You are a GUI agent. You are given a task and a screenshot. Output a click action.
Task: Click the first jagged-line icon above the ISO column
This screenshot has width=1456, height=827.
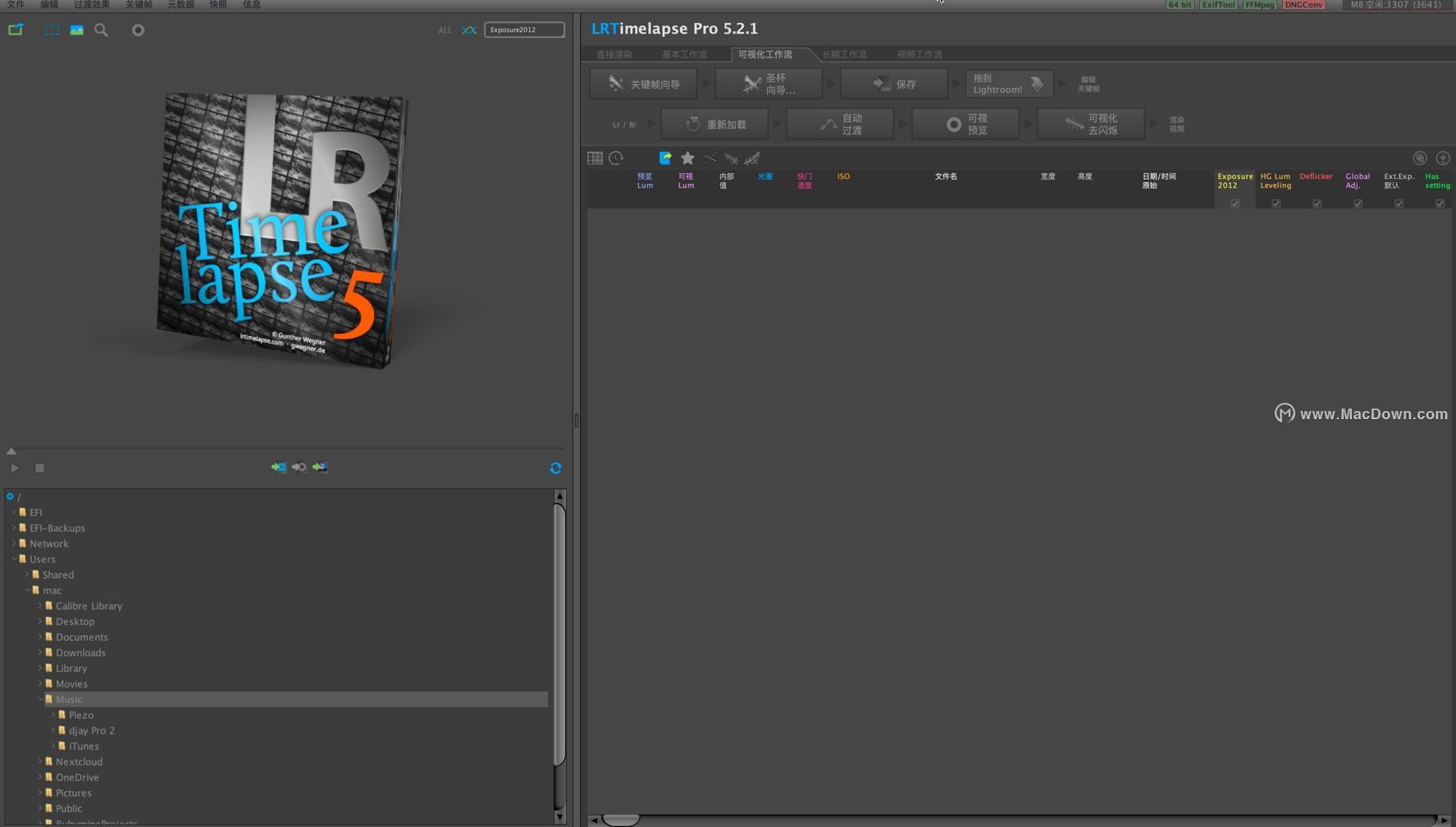732,158
